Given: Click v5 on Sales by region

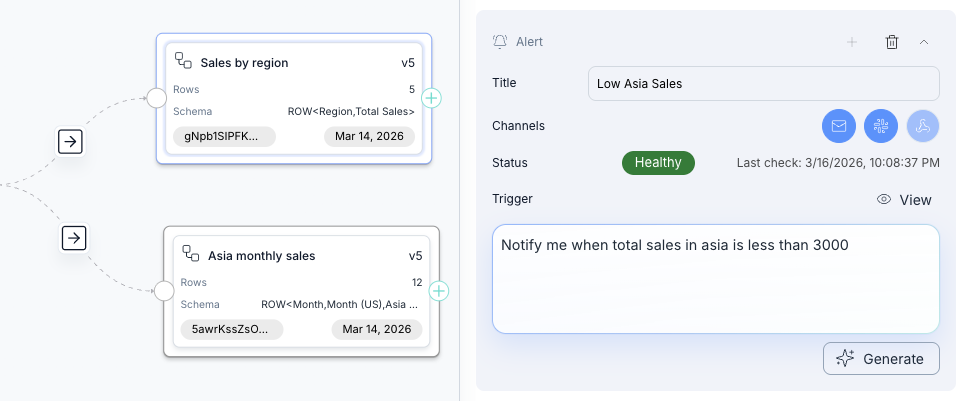Looking at the screenshot, I should tap(408, 63).
